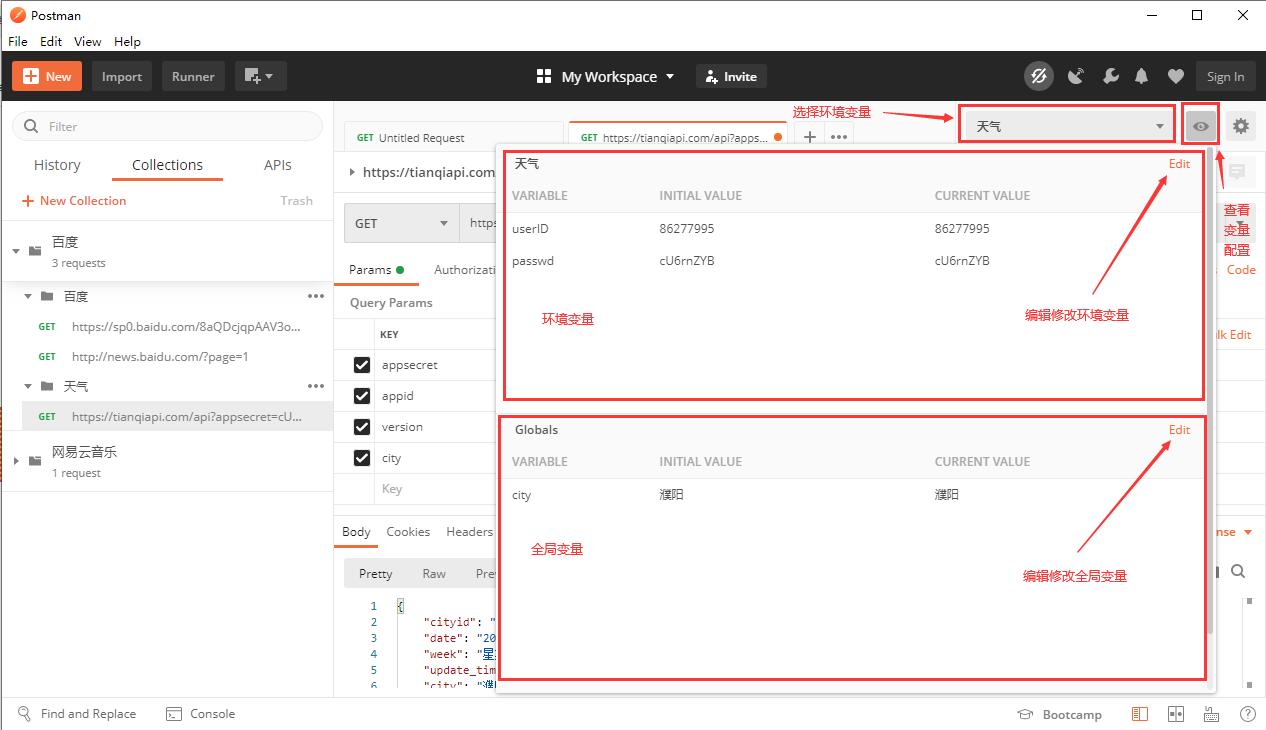Open the Help menu
The width and height of the screenshot is (1266, 730).
[x=127, y=41]
